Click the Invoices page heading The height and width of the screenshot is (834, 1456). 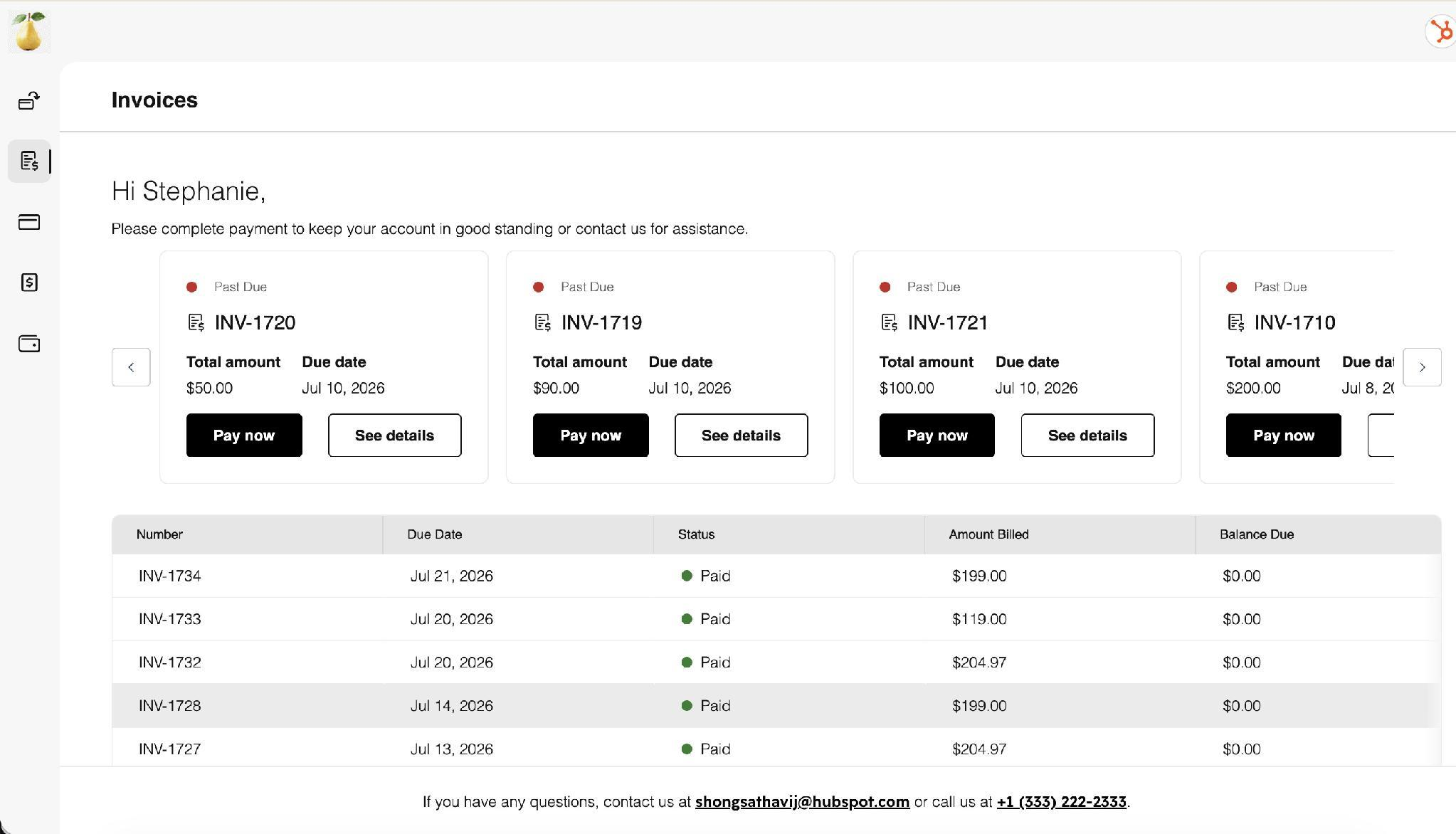pyautogui.click(x=154, y=100)
